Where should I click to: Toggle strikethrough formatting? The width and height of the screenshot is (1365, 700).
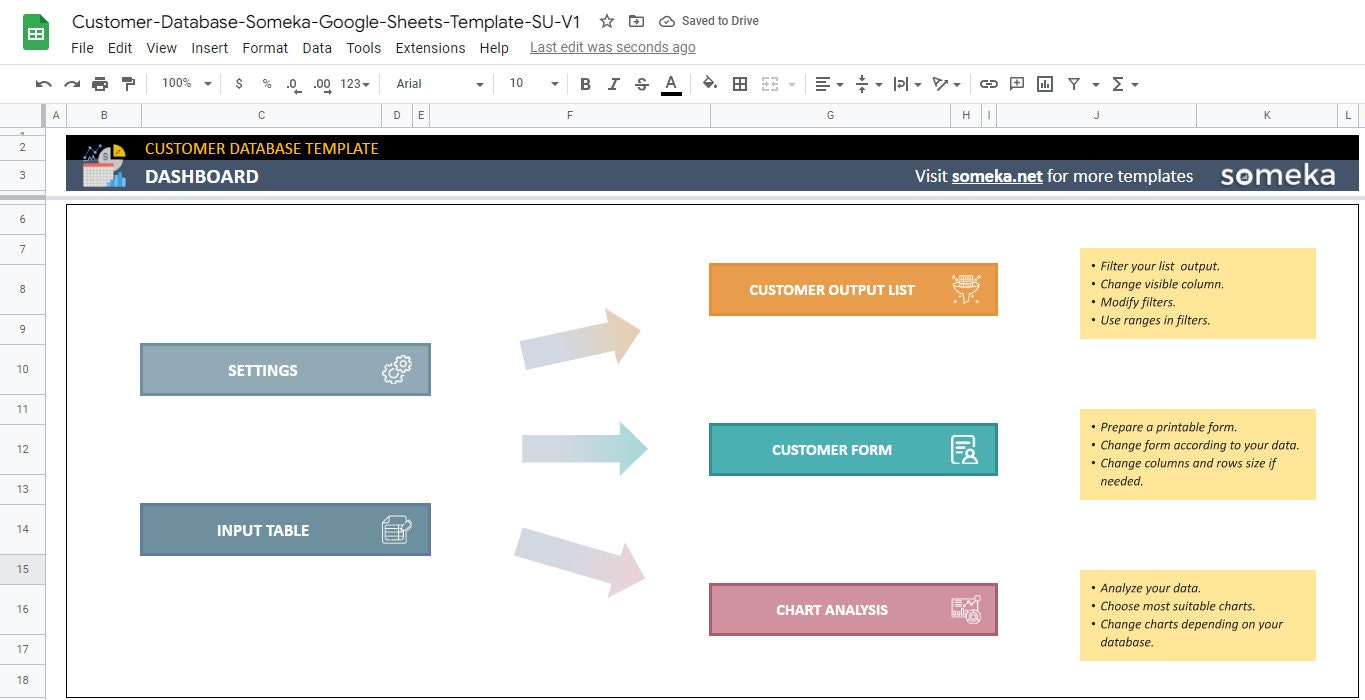point(642,84)
